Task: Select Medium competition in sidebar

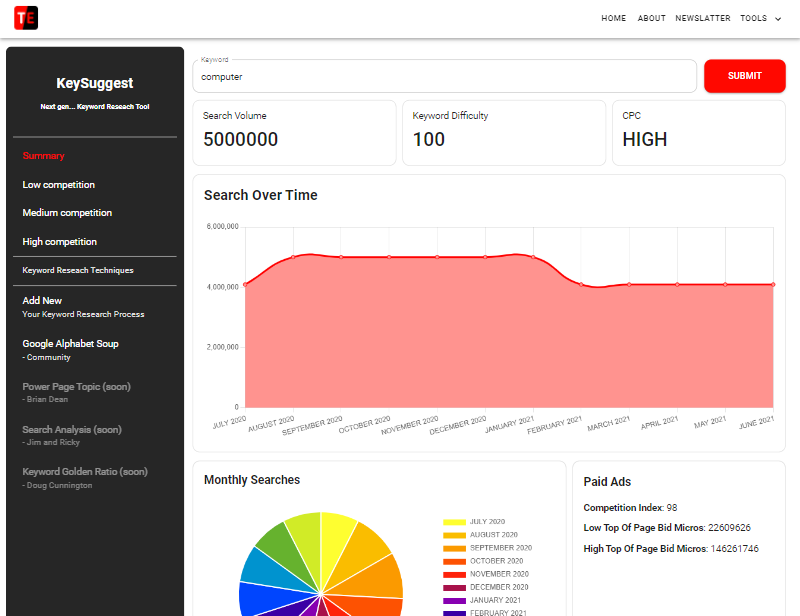Action: coord(67,213)
